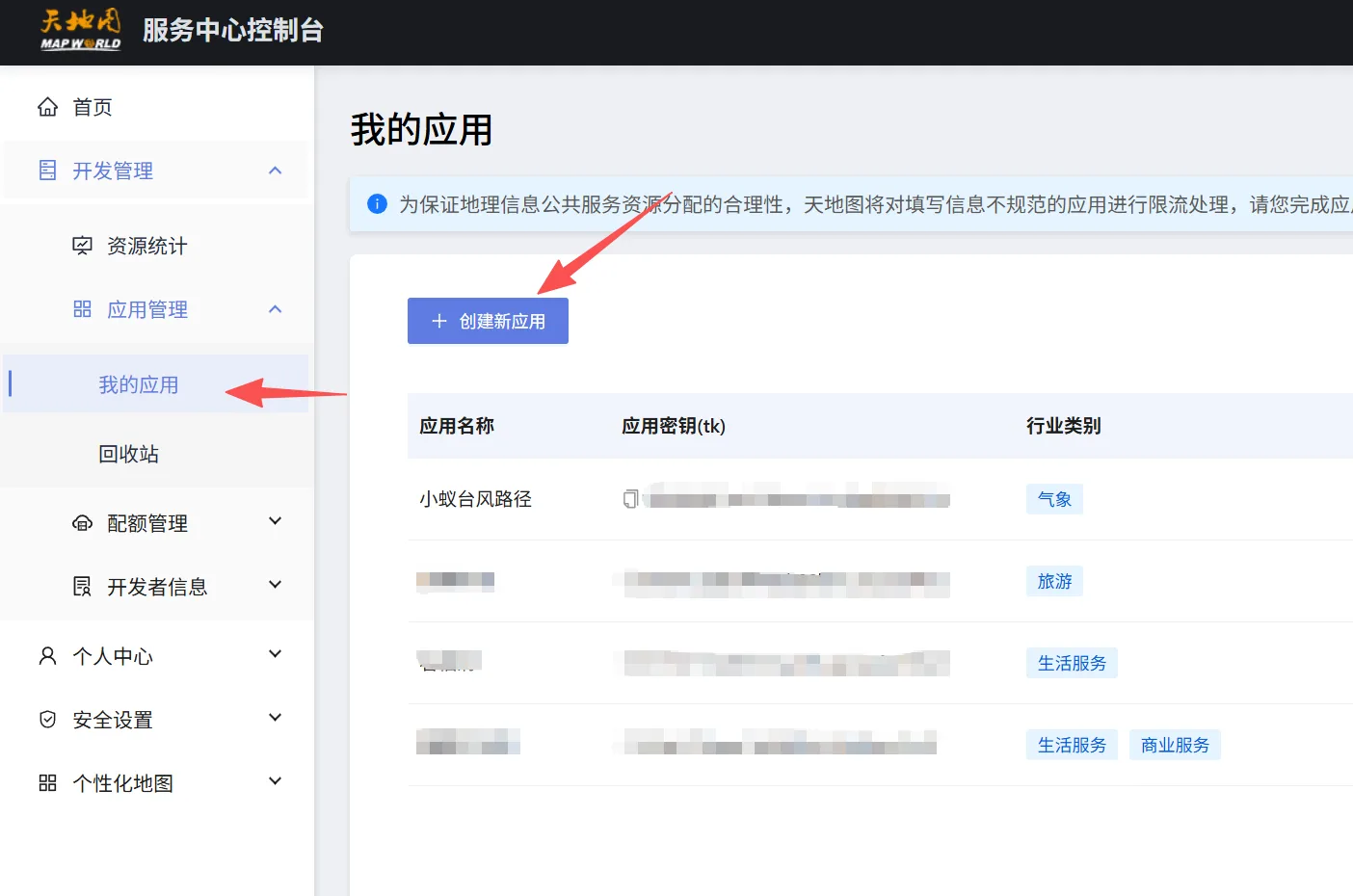Click the 开发管理 menu label
The height and width of the screenshot is (896, 1353).
click(113, 171)
